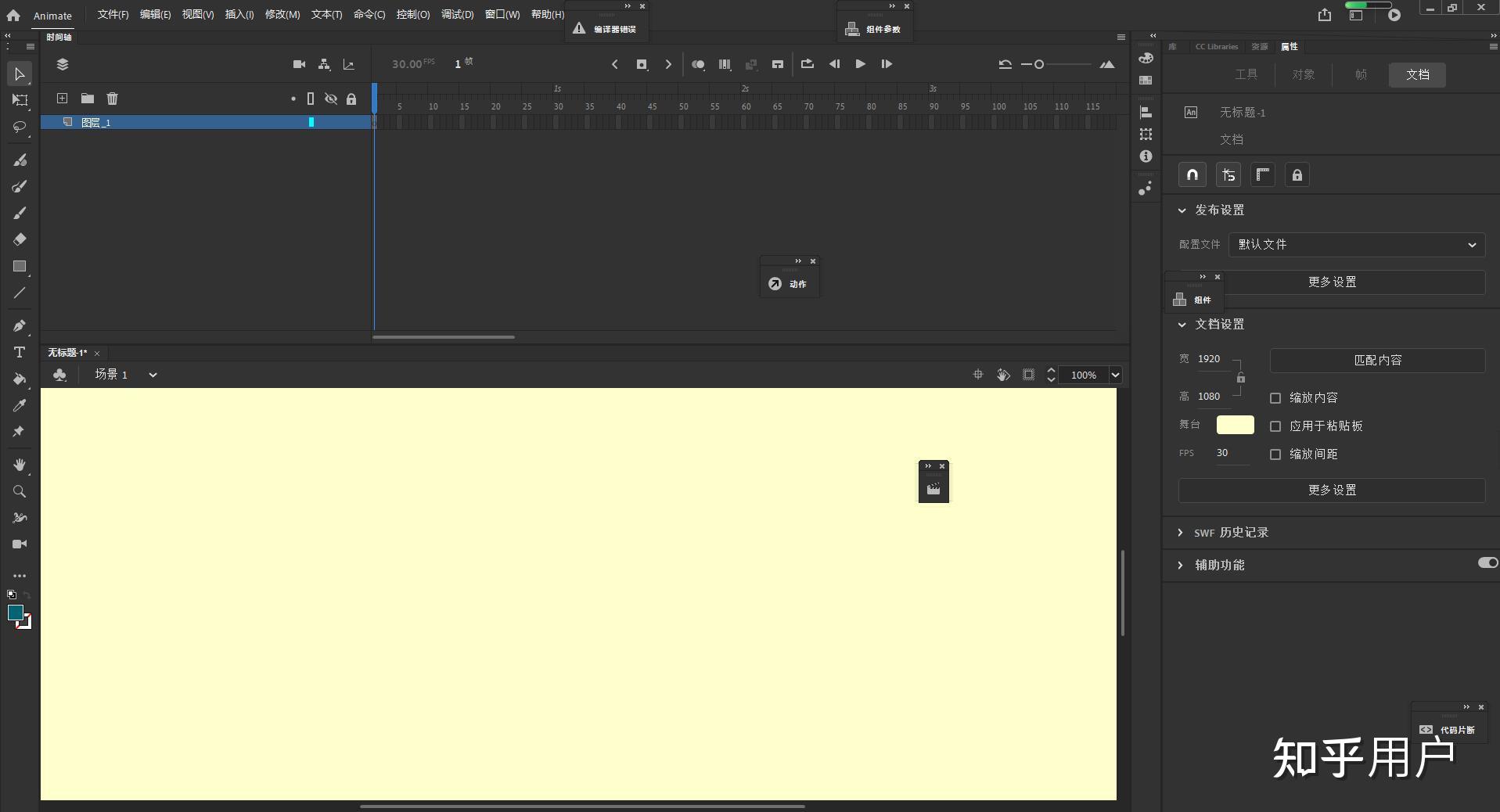The image size is (1500, 812).
Task: Collapse the 文档设置 section
Action: click(1182, 325)
